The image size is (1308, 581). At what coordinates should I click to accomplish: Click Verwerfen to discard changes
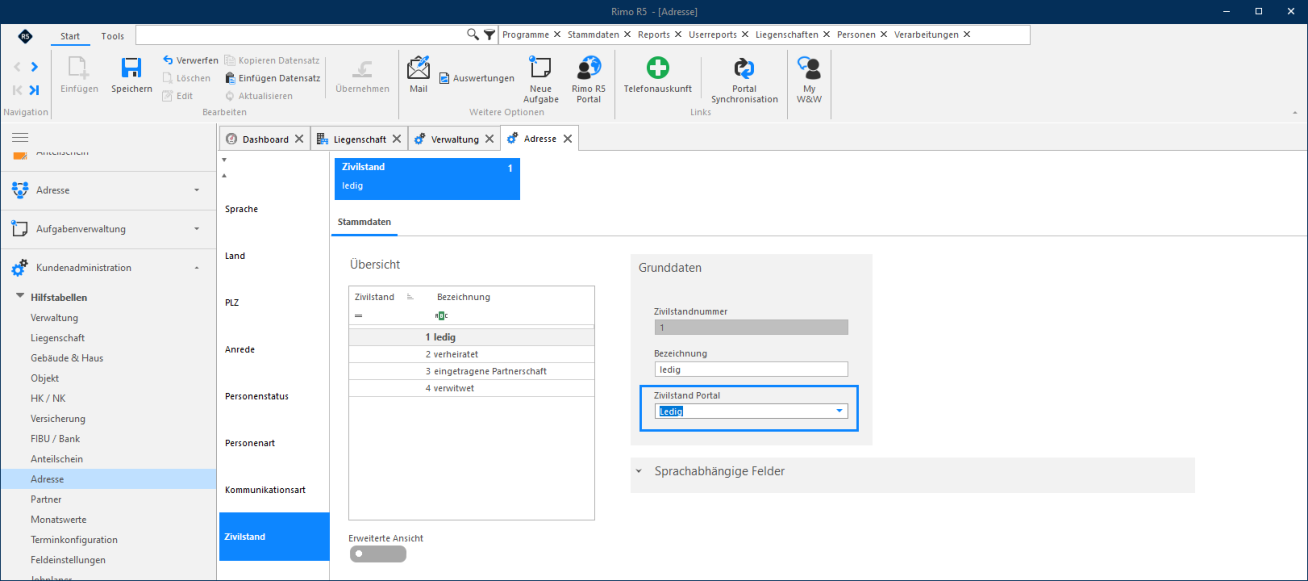pos(190,61)
